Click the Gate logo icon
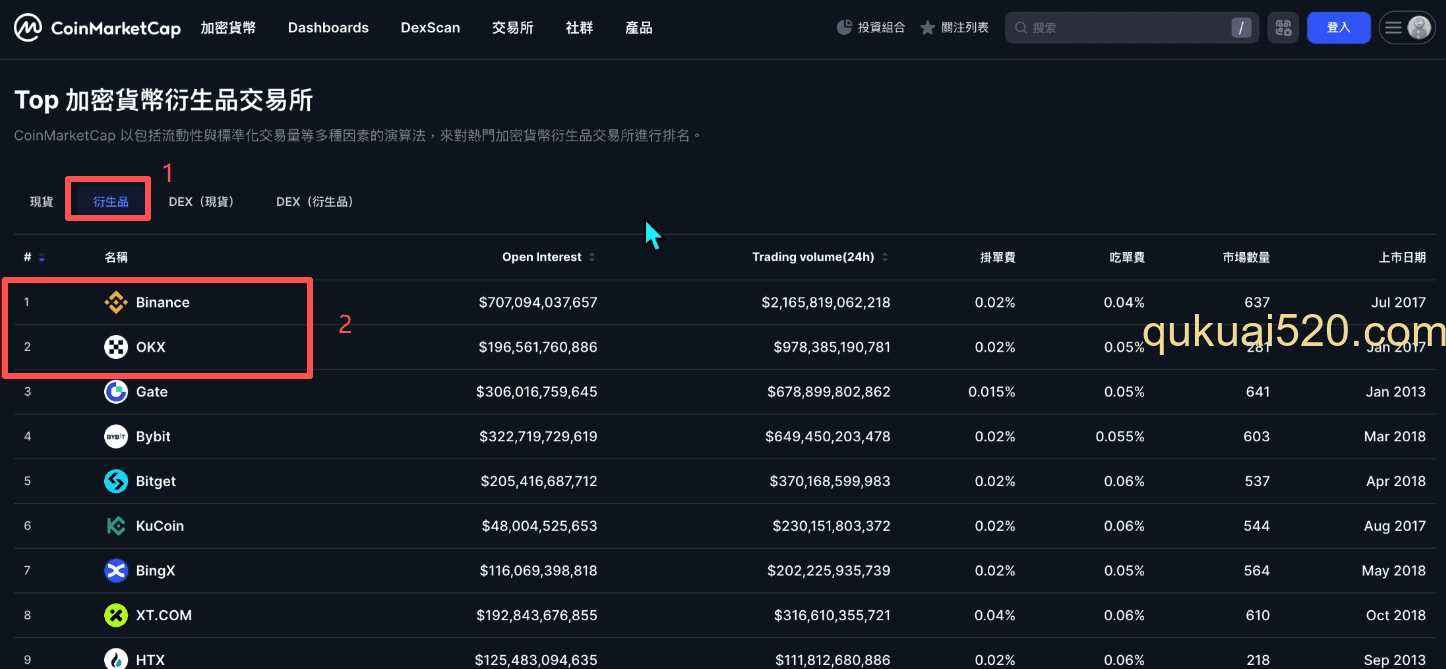 [x=116, y=392]
